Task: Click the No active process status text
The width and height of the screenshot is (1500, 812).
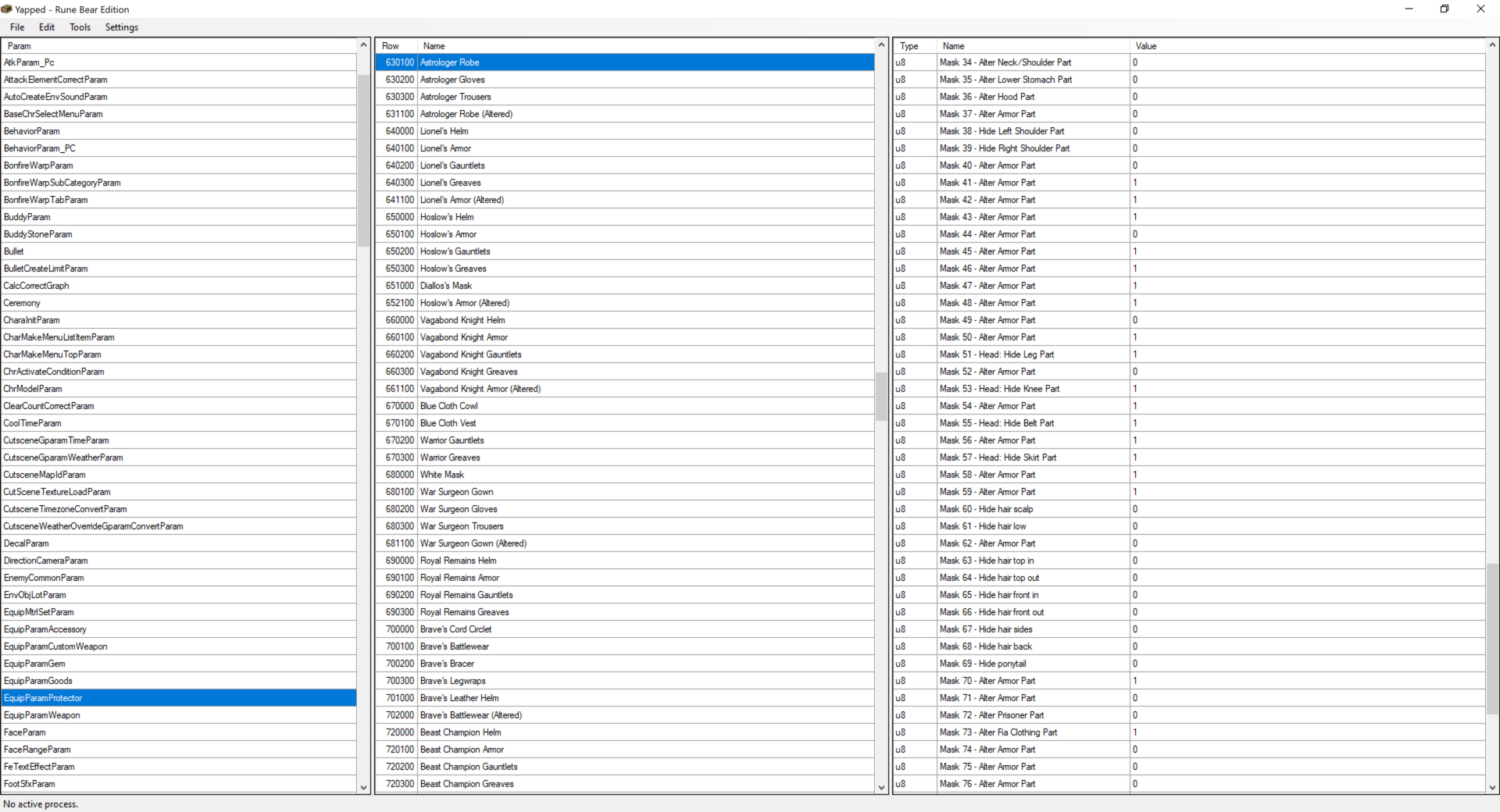Action: tap(41, 804)
